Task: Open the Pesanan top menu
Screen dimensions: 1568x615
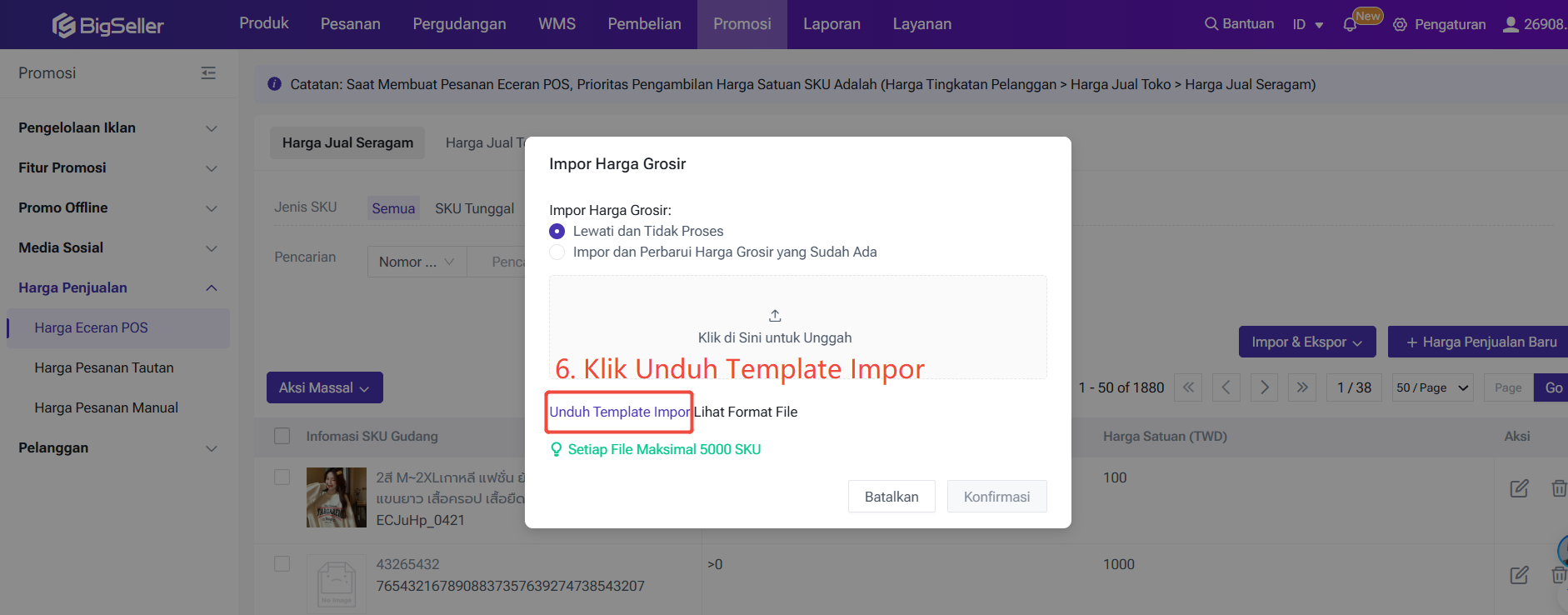Action: tap(350, 24)
